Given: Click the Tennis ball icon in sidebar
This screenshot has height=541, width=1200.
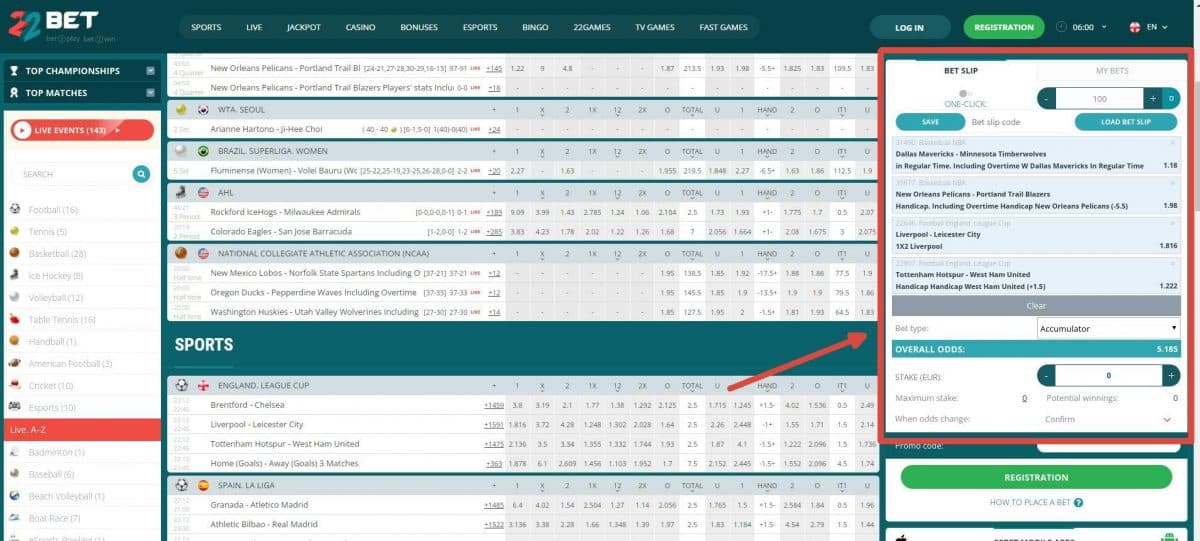Looking at the screenshot, I should pyautogui.click(x=15, y=232).
